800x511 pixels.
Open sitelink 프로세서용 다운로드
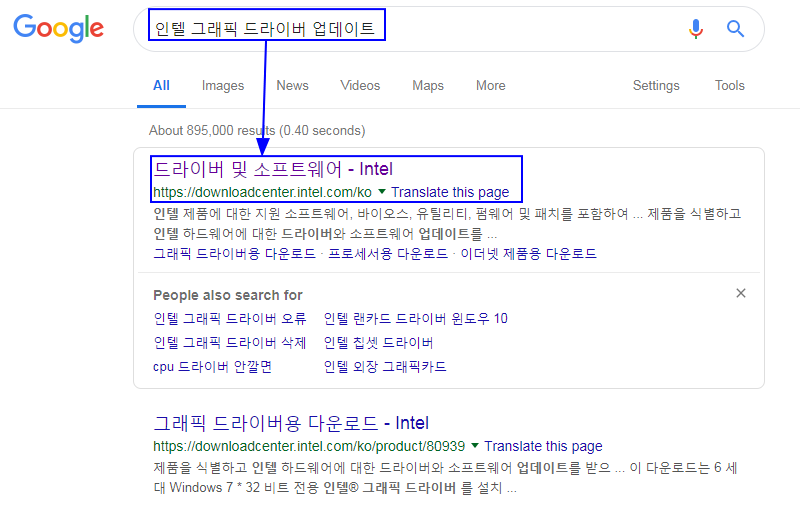coord(388,253)
